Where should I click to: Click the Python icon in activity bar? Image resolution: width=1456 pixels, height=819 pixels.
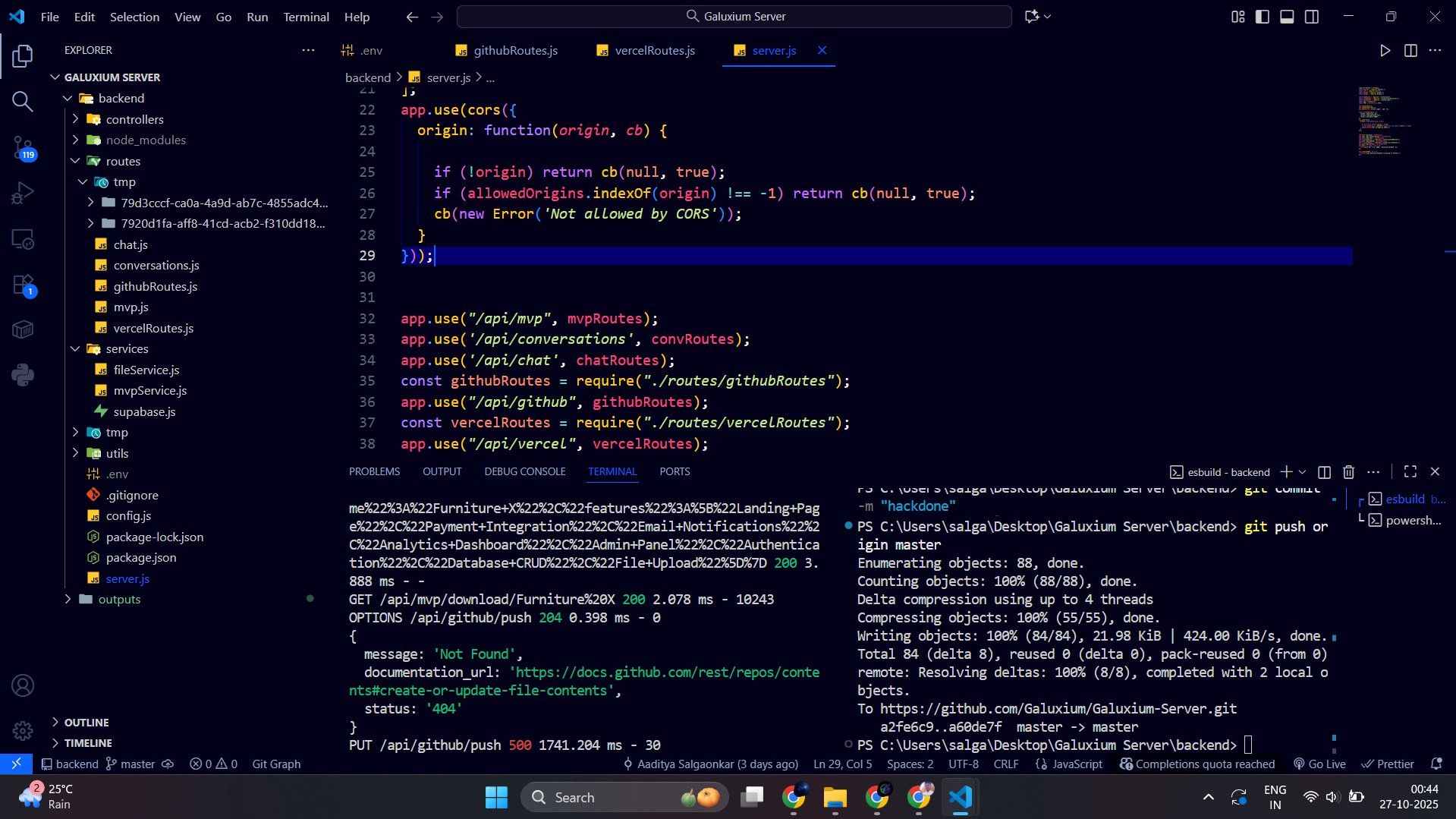tap(23, 375)
